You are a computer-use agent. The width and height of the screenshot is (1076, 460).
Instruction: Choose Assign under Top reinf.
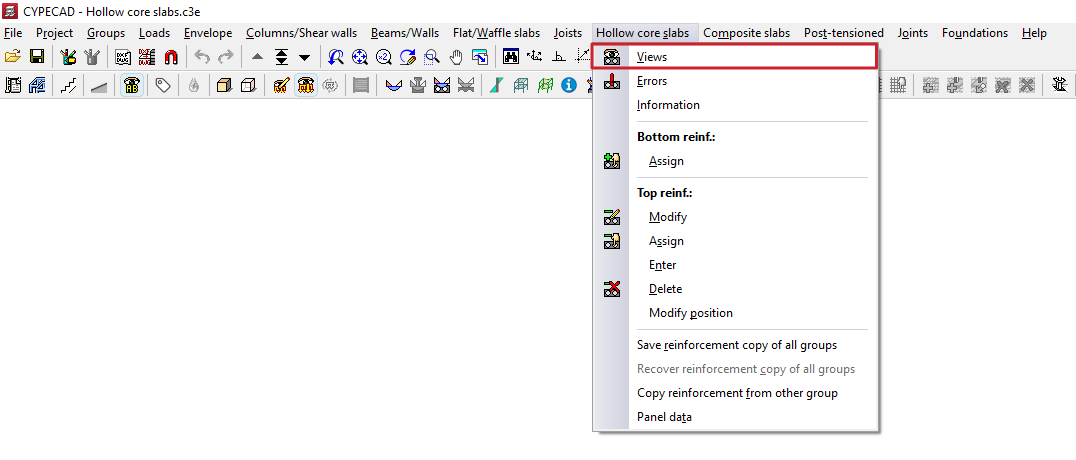tap(735, 241)
